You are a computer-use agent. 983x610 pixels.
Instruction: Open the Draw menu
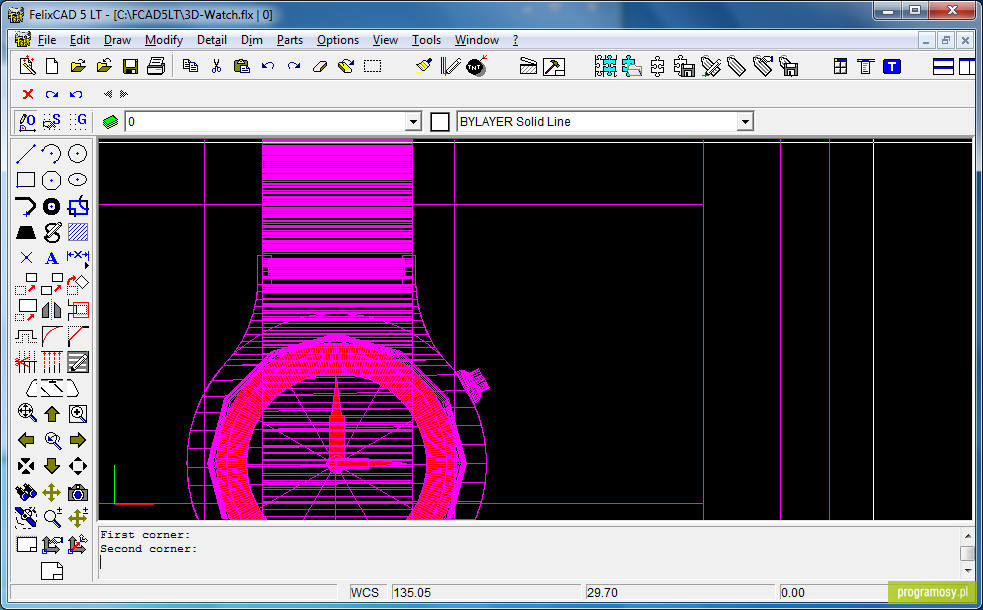click(117, 40)
